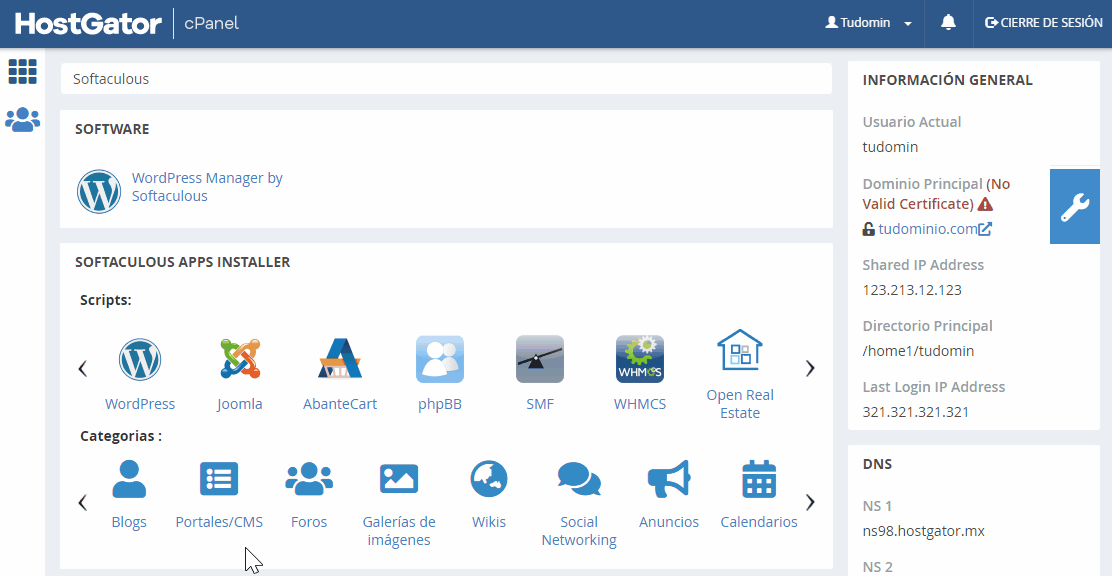Open the Tudomin user dropdown
The image size is (1112, 576).
pos(869,23)
